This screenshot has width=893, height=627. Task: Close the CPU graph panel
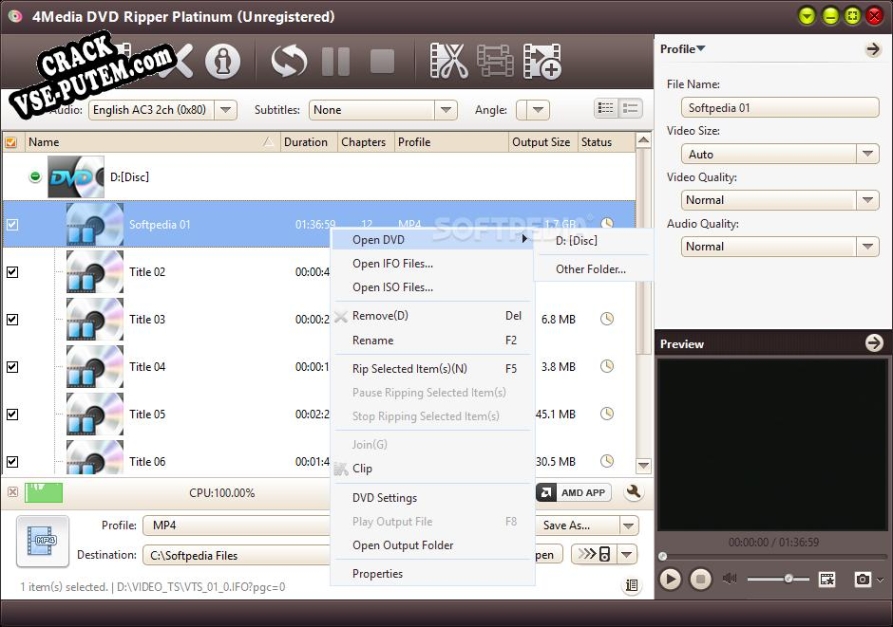click(x=13, y=492)
